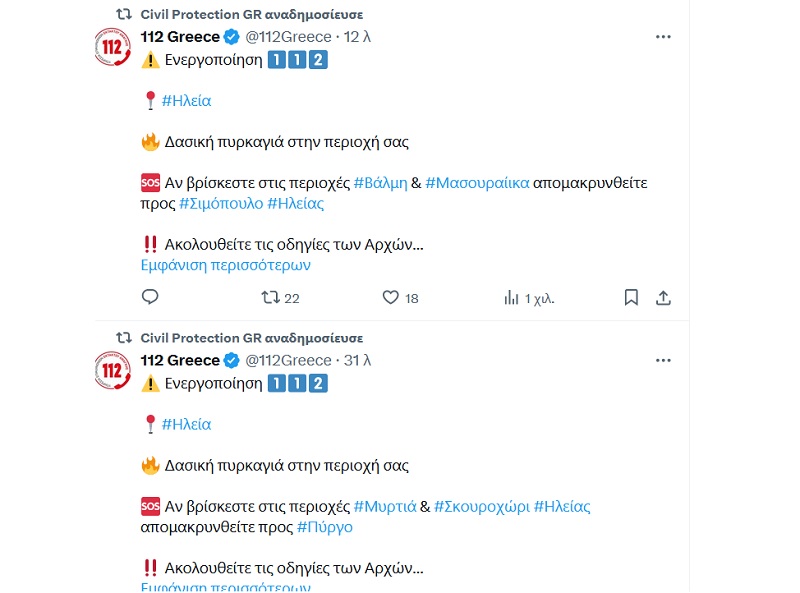Open the #Μασουραίικα hashtag
This screenshot has height=593, width=800.
point(477,183)
